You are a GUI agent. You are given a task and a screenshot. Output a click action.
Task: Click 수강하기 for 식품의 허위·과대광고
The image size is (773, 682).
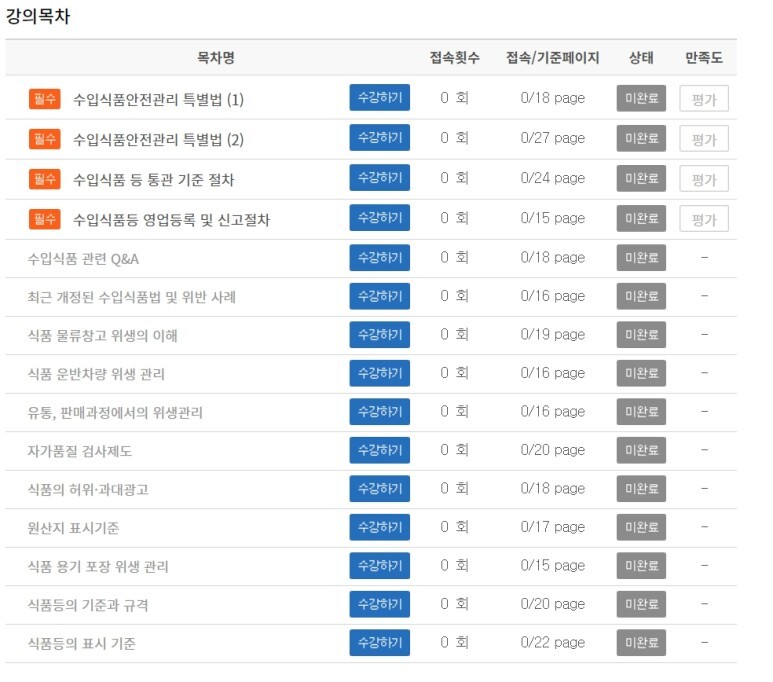(380, 488)
